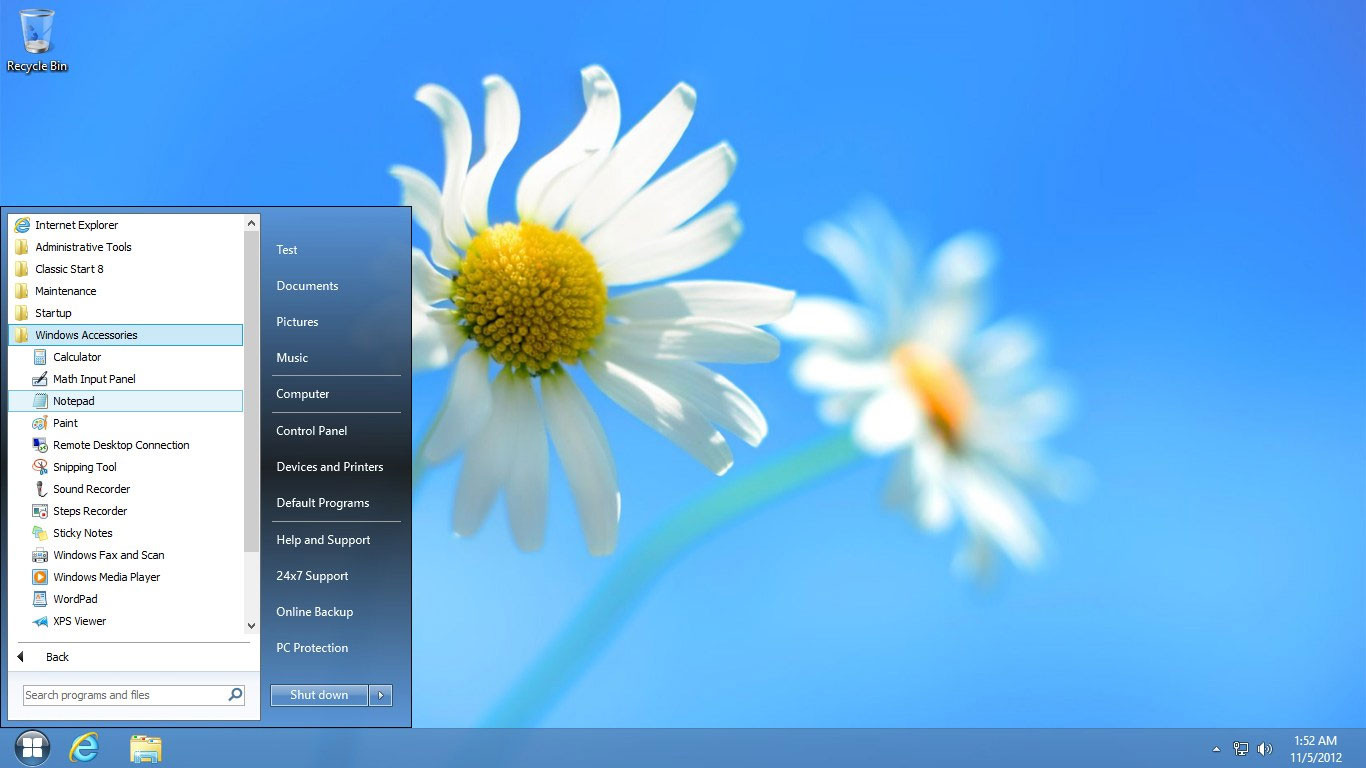Open Sound Recorder microphone icon
Image resolution: width=1366 pixels, height=768 pixels.
(x=40, y=489)
